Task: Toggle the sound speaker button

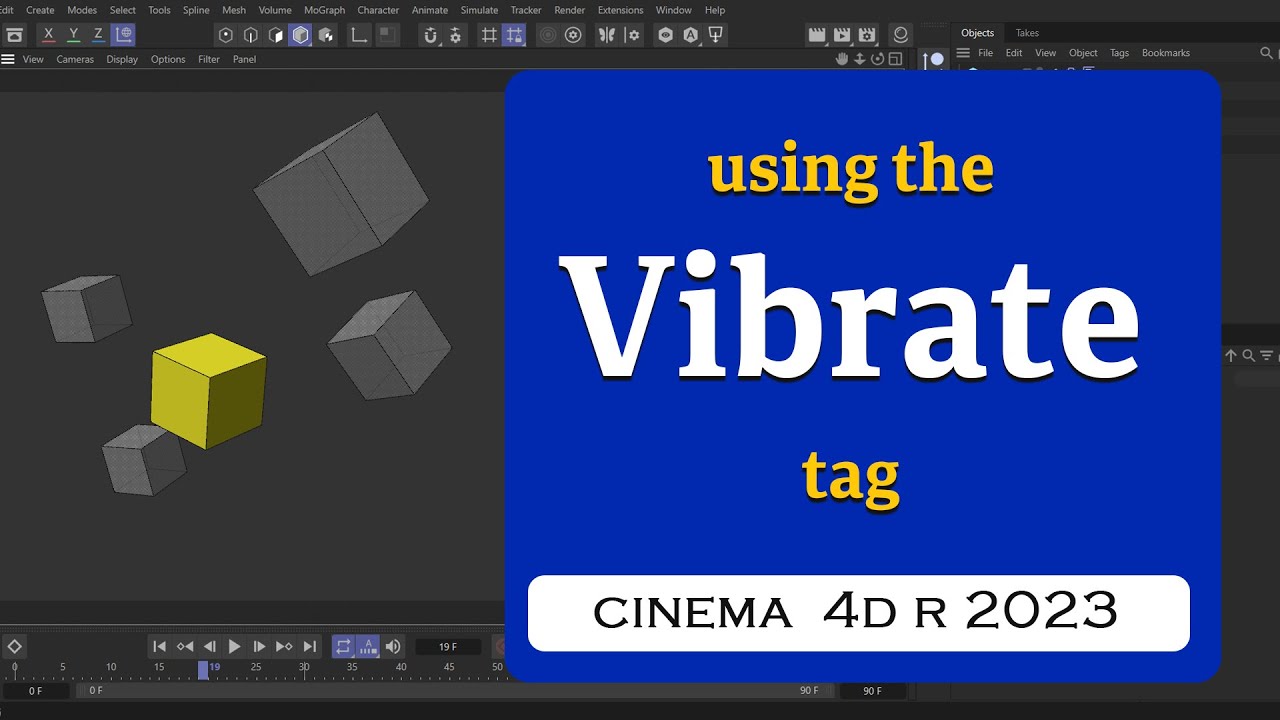Action: tap(393, 647)
